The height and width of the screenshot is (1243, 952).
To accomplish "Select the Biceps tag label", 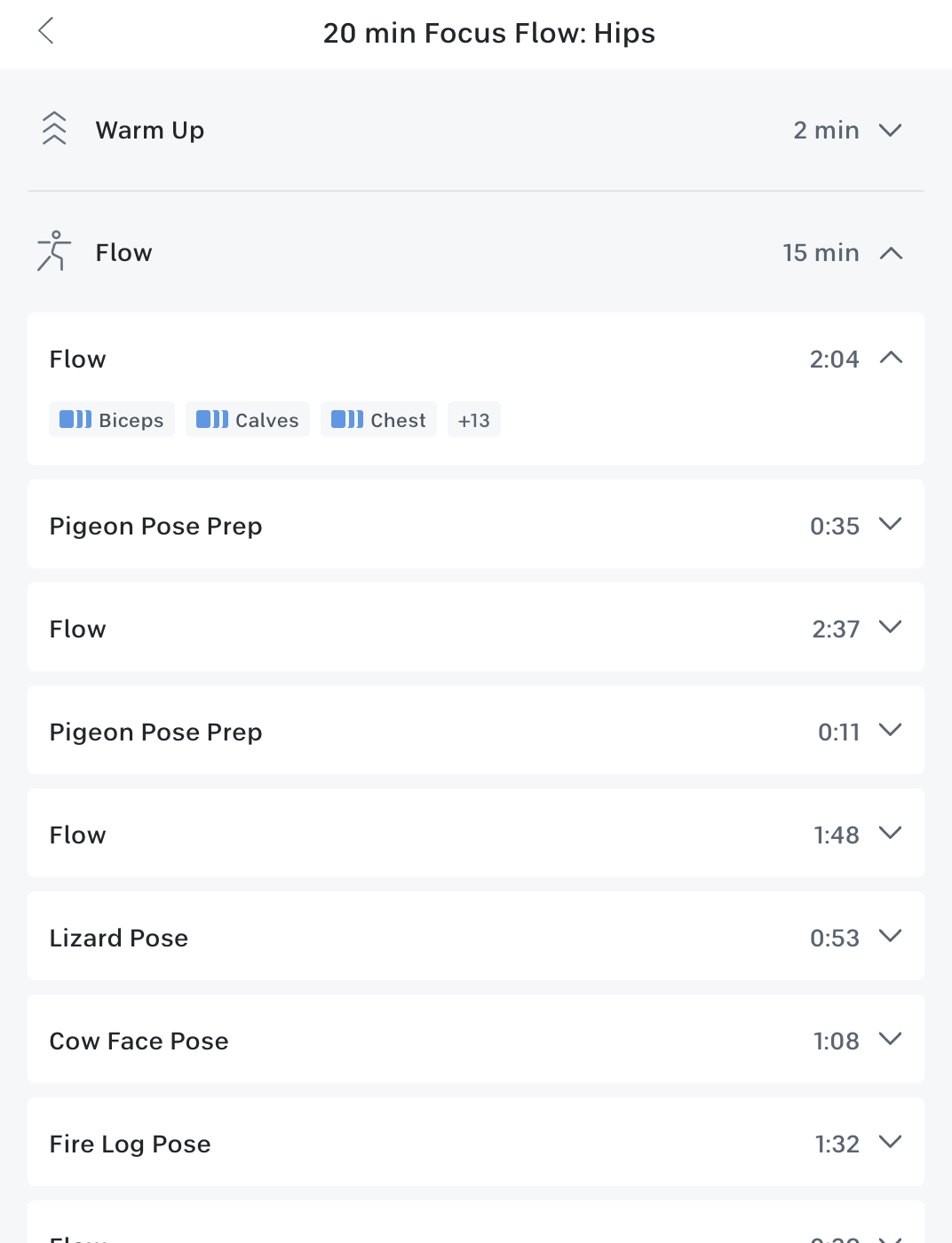I will pyautogui.click(x=131, y=420).
